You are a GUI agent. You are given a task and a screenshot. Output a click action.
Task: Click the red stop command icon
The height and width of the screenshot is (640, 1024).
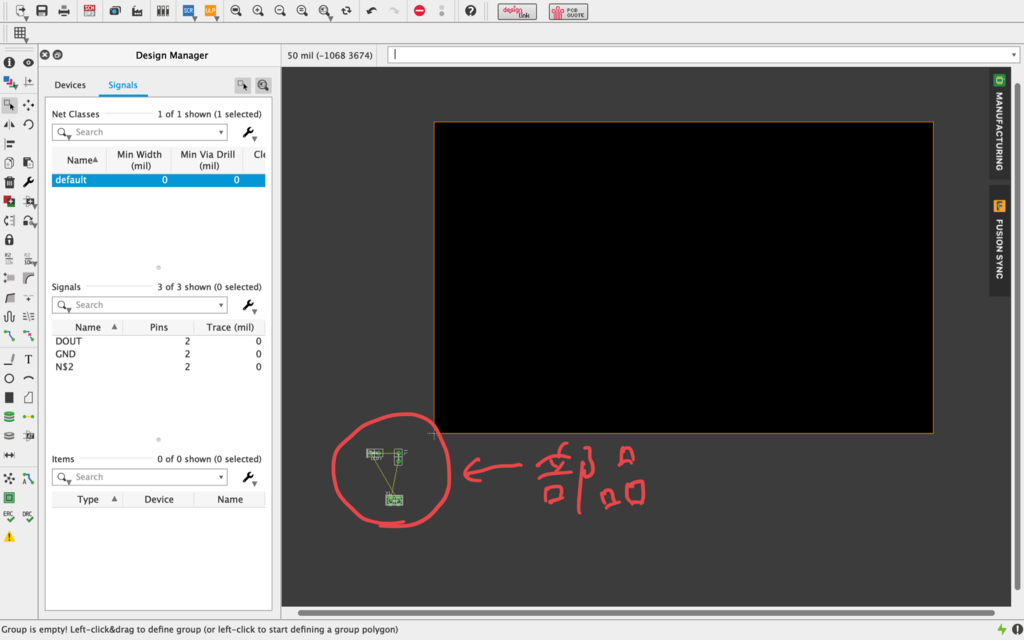coord(420,10)
